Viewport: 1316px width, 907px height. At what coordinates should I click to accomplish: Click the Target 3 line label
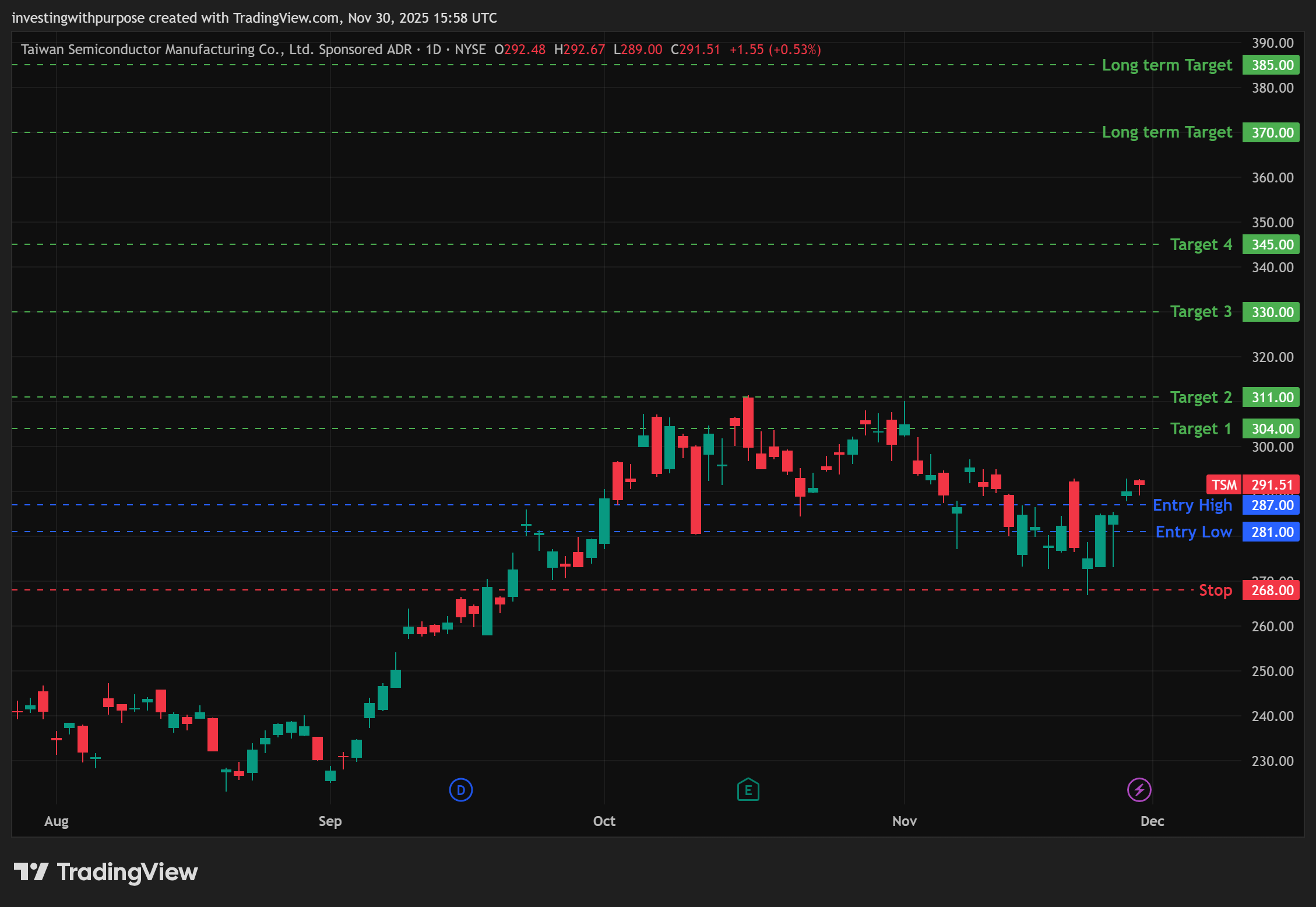[1201, 312]
